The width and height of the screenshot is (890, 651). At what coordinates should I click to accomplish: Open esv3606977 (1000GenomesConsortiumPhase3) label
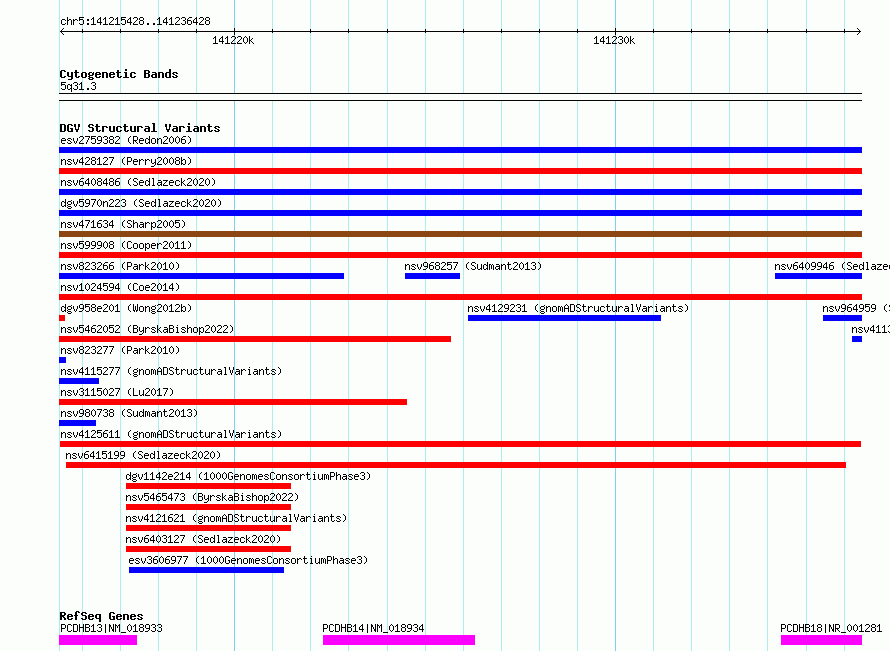248,560
